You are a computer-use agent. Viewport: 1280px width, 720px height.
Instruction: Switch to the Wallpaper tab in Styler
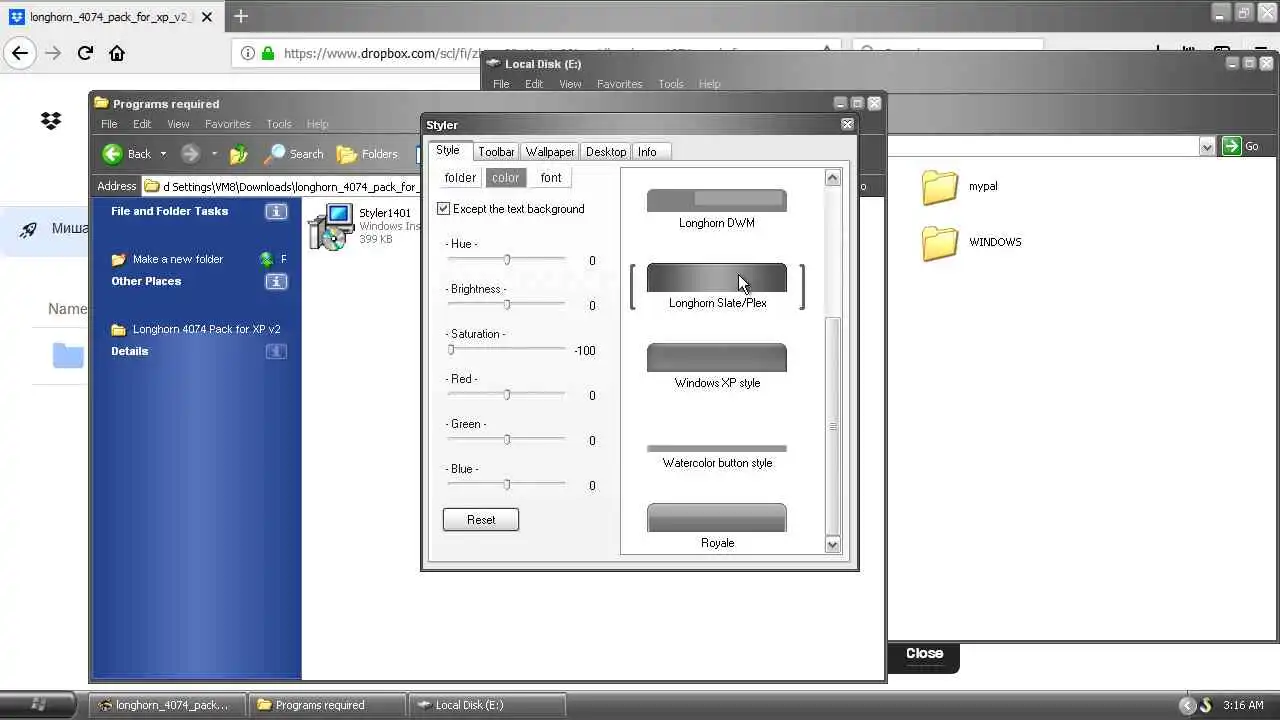tap(550, 152)
